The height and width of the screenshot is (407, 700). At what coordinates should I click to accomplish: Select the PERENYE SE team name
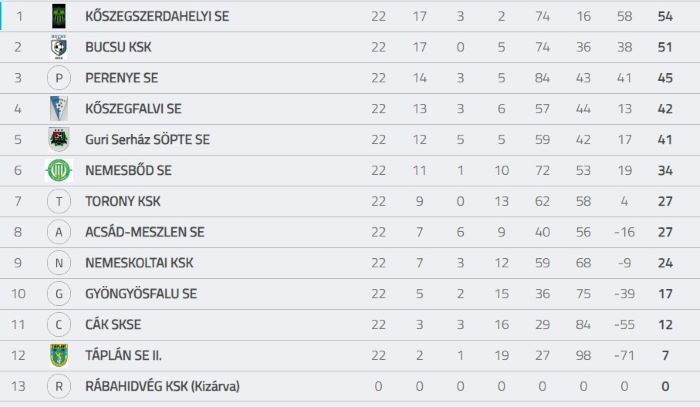click(x=121, y=78)
